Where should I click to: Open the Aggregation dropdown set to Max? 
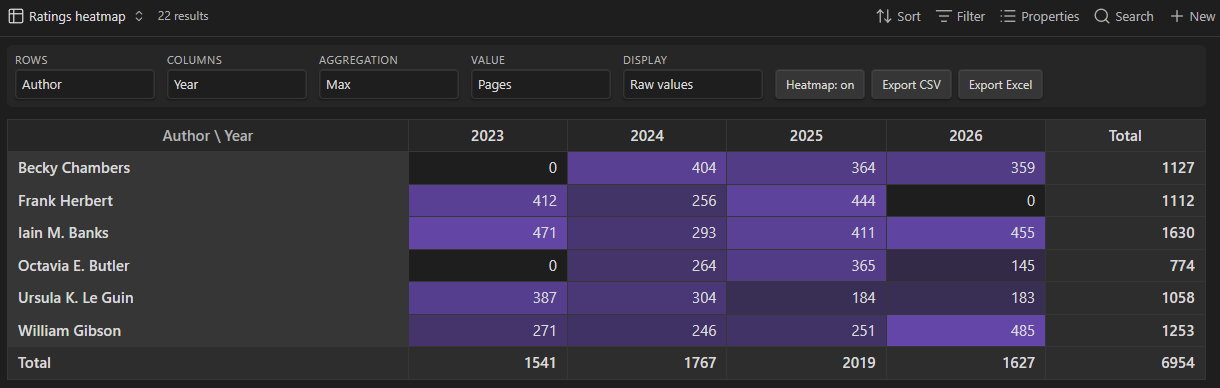click(389, 85)
